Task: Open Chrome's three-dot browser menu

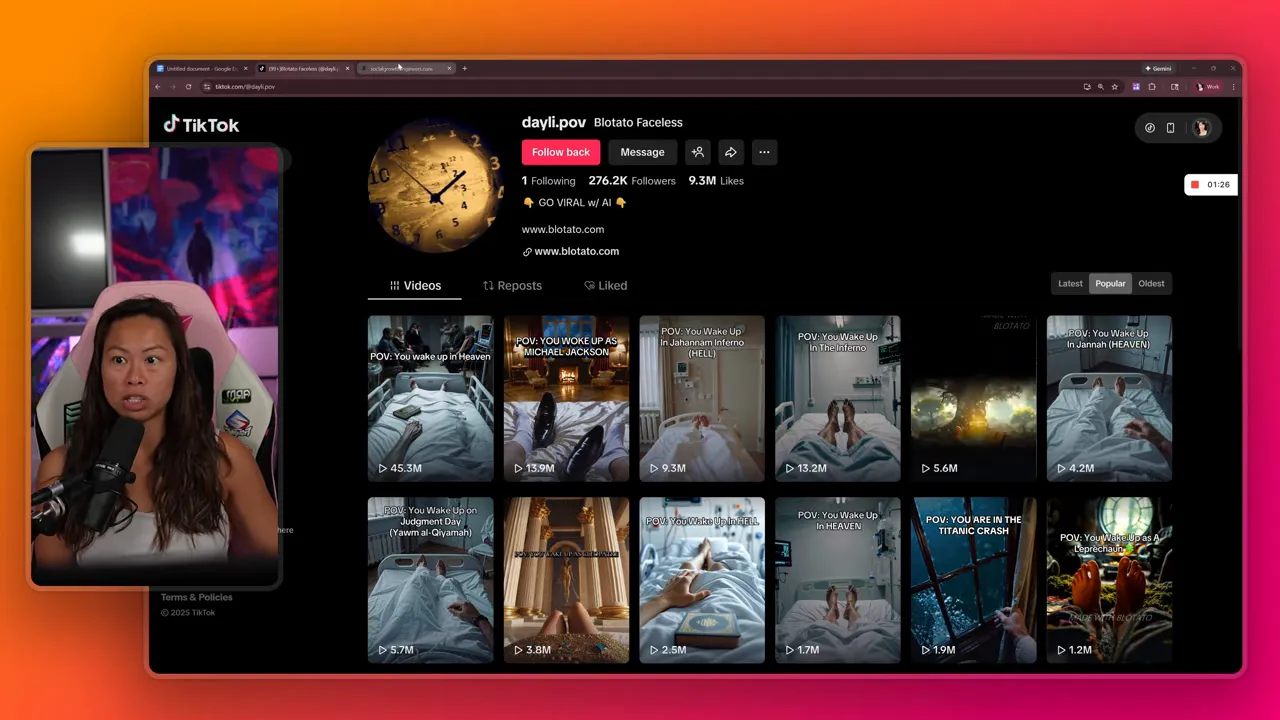Action: pyautogui.click(x=1233, y=87)
